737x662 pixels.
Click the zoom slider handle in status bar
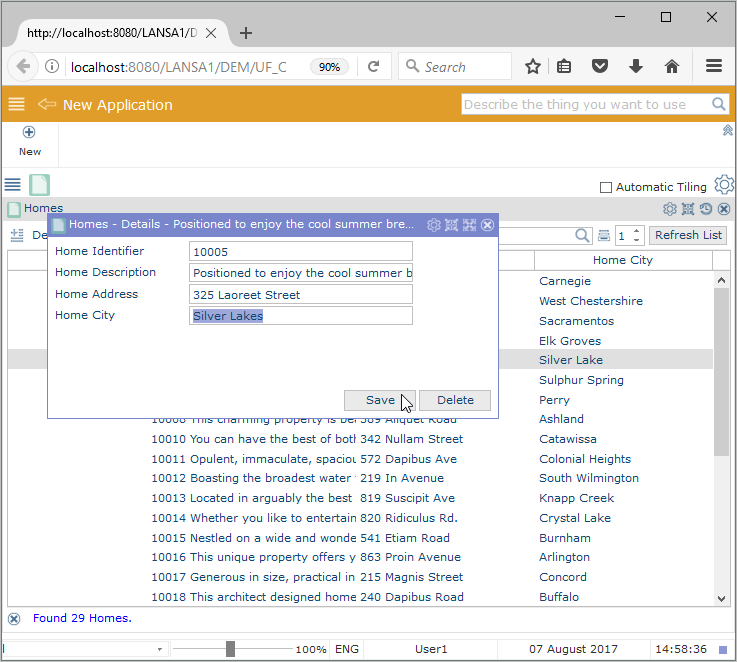click(230, 650)
